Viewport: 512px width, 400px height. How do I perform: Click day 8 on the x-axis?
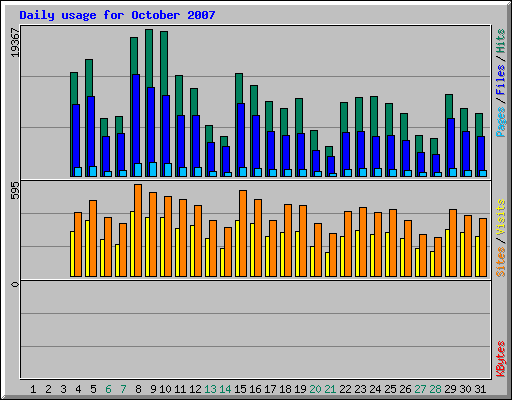tap(138, 389)
